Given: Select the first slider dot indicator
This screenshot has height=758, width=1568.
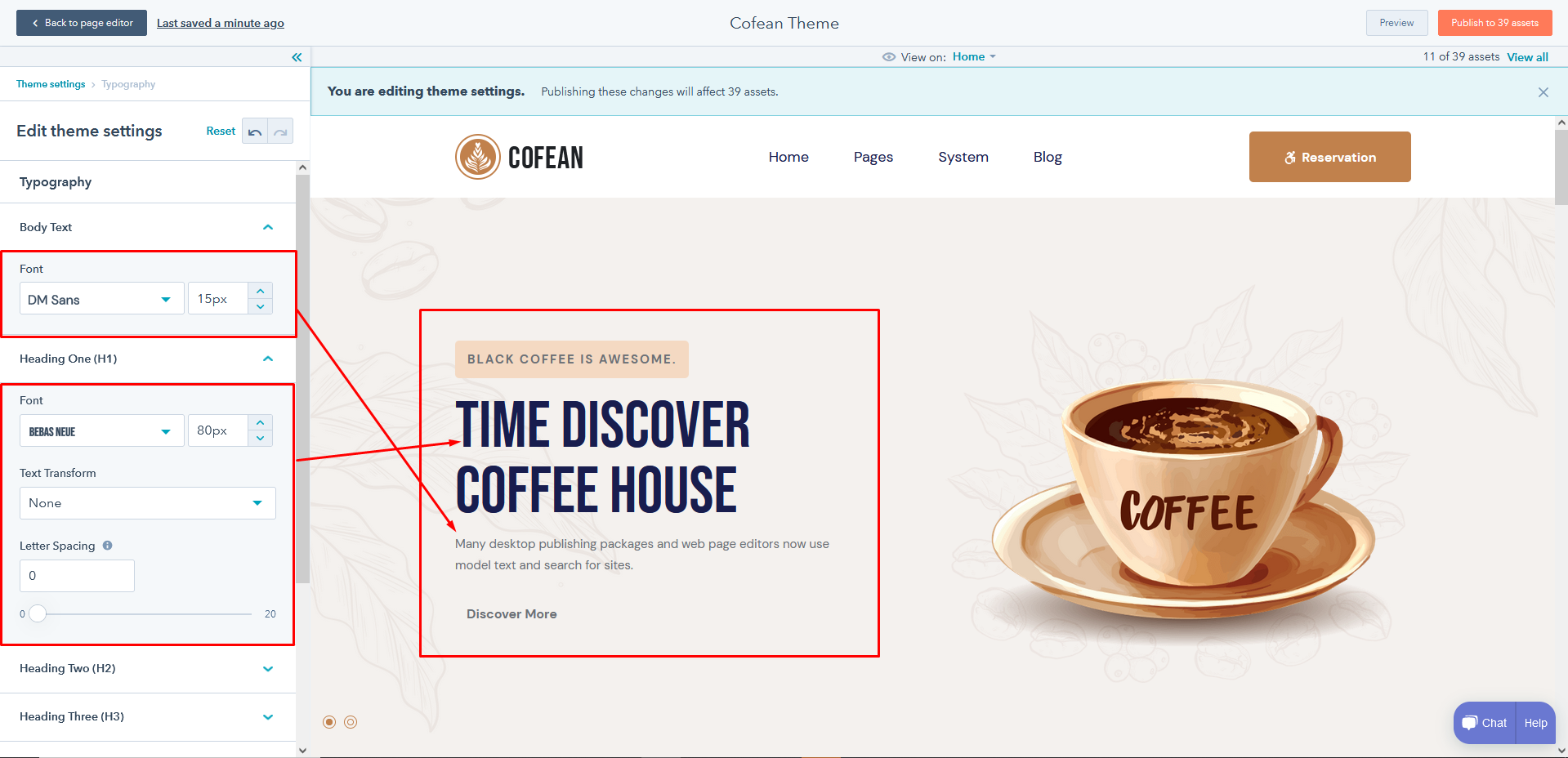Looking at the screenshot, I should [x=329, y=722].
